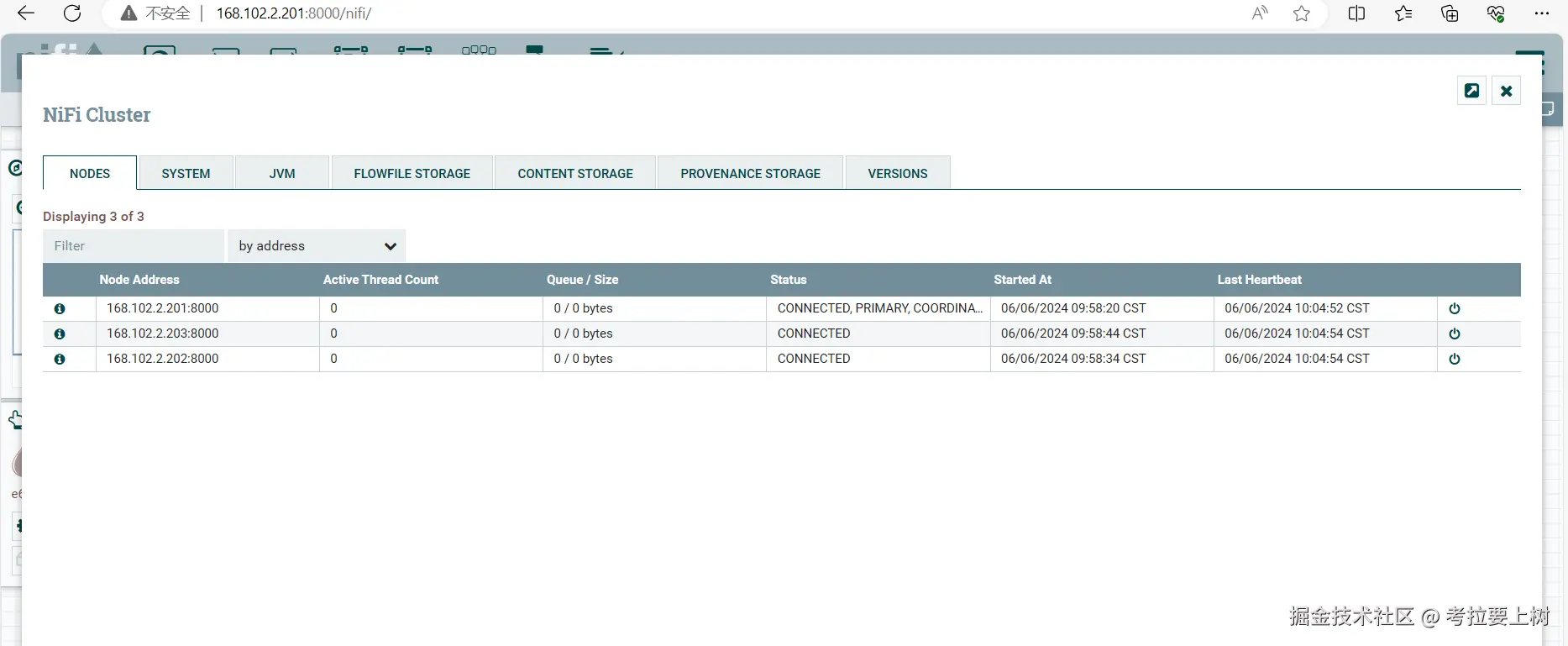Reload the page with refresh icon
This screenshot has width=1568, height=646.
(x=73, y=13)
